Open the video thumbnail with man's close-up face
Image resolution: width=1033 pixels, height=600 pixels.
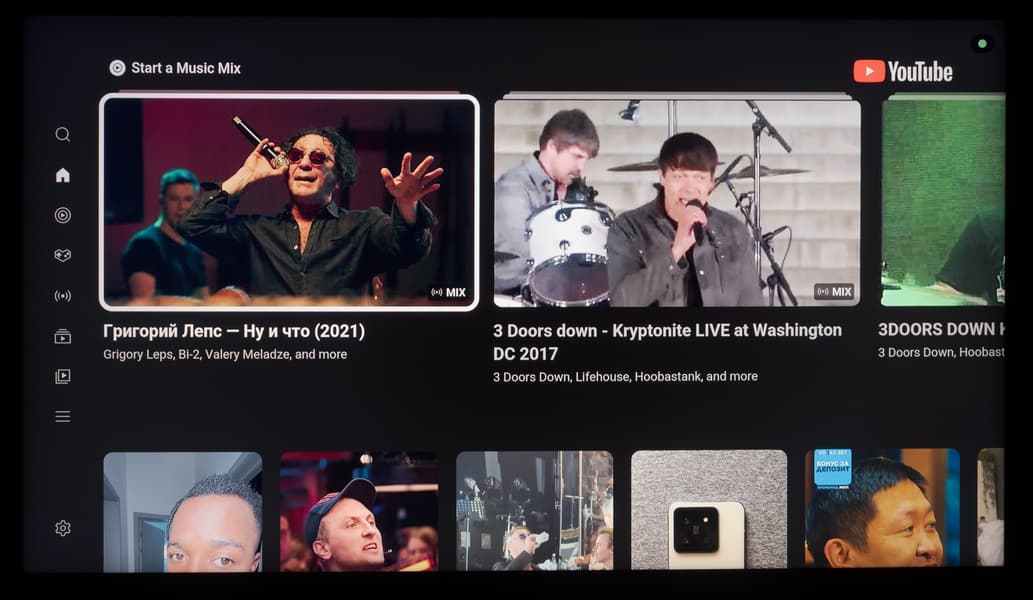click(182, 511)
